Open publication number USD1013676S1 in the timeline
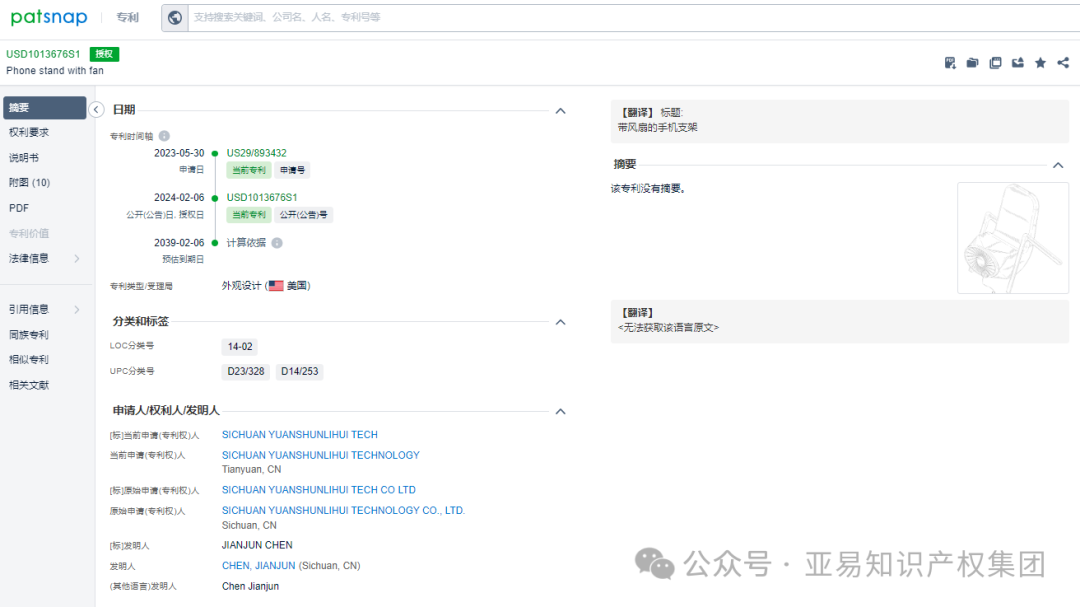The image size is (1080, 607). pos(262,197)
